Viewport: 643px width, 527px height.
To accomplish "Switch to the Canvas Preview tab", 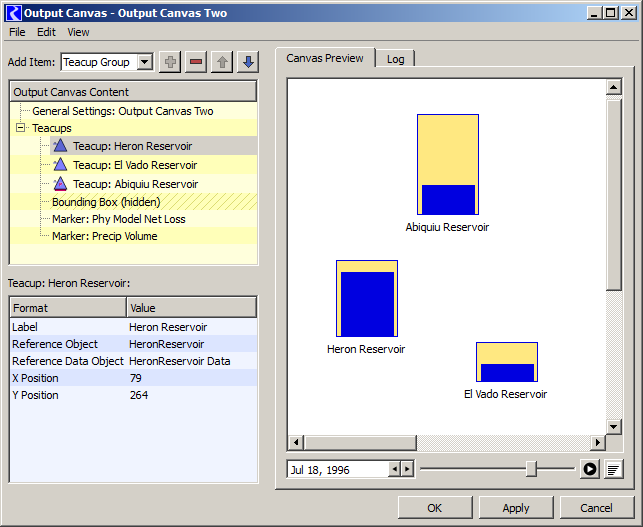I will click(325, 58).
